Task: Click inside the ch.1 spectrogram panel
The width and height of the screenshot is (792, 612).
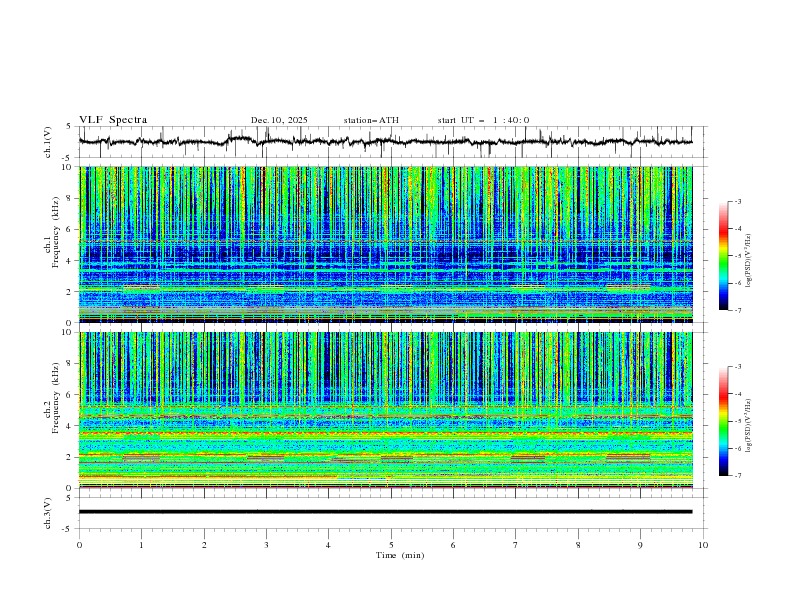Action: 390,244
